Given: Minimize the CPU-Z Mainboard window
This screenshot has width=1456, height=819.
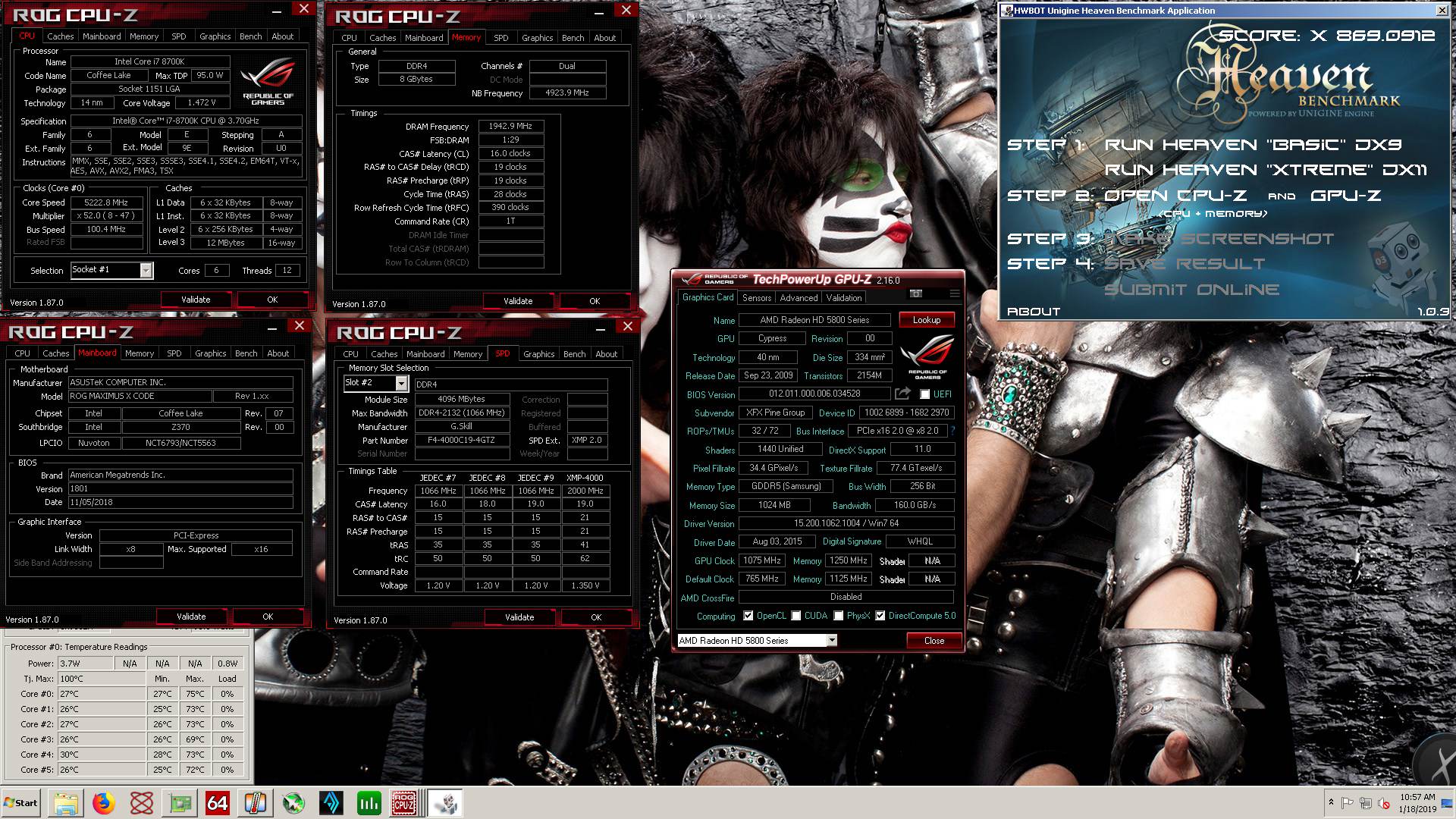Looking at the screenshot, I should tap(273, 327).
